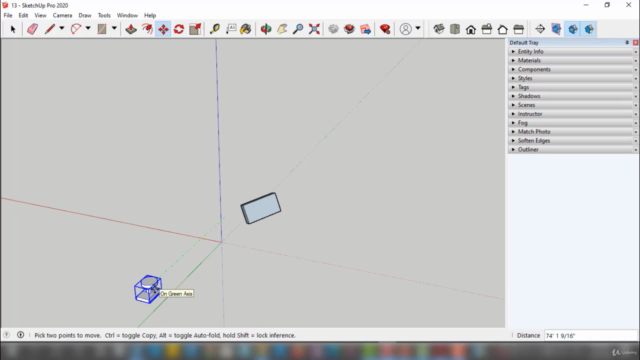Image resolution: width=640 pixels, height=360 pixels.
Task: Open the account dropdown arrow
Action: pyautogui.click(x=418, y=29)
